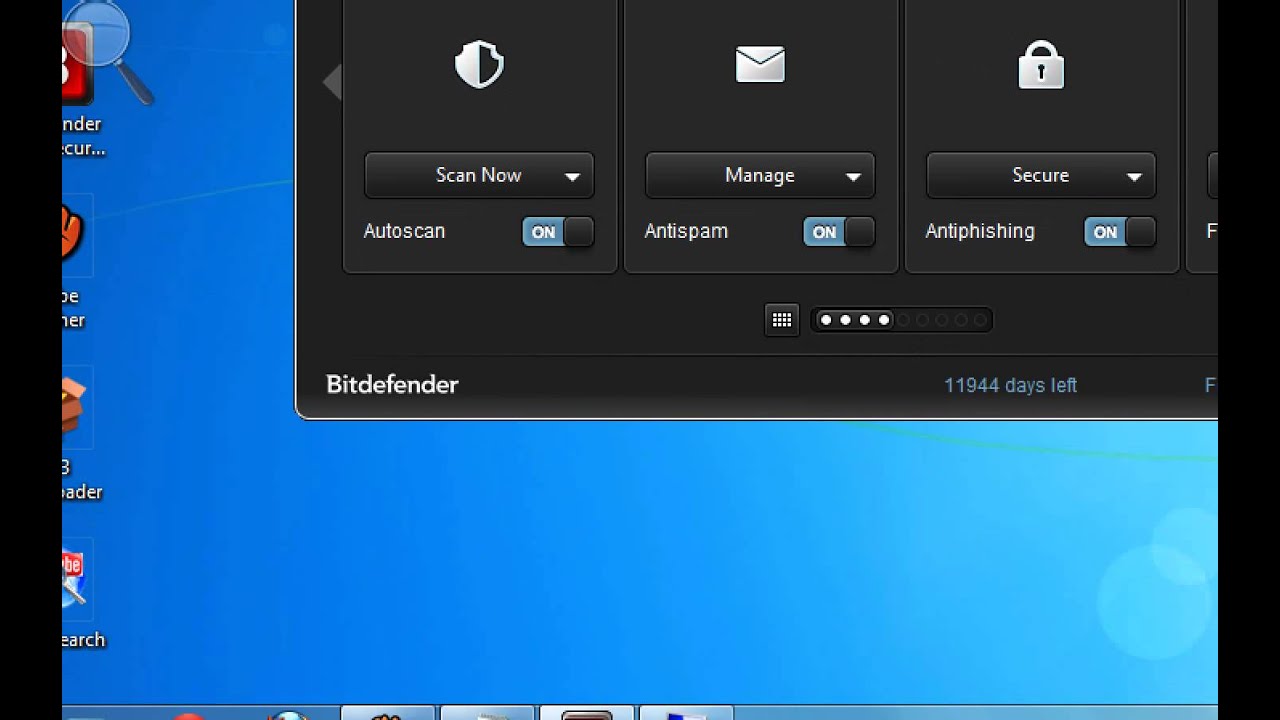This screenshot has width=1280, height=720.
Task: Click the Antispam label
Action: click(x=686, y=231)
